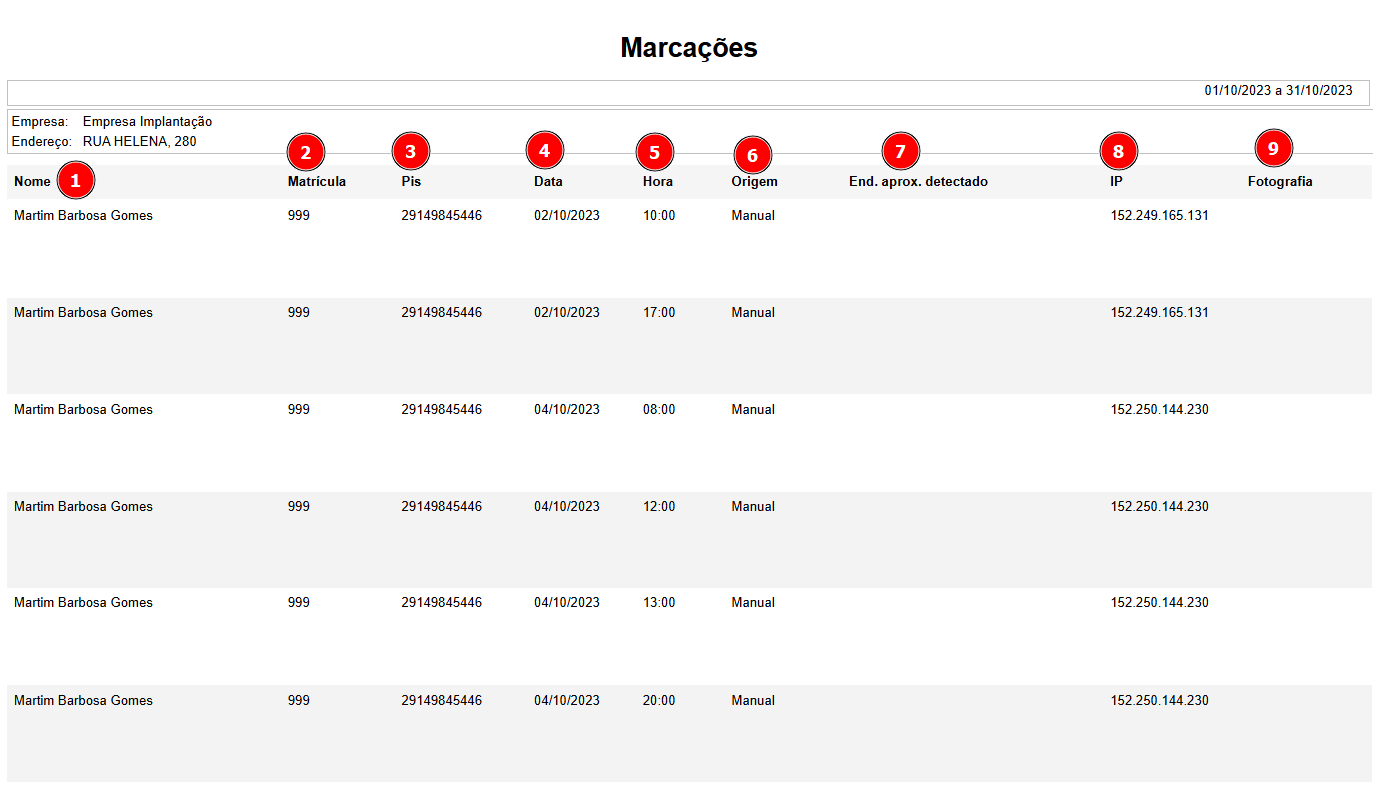
Task: Click Manual origin in the 10:00 row
Action: (753, 216)
